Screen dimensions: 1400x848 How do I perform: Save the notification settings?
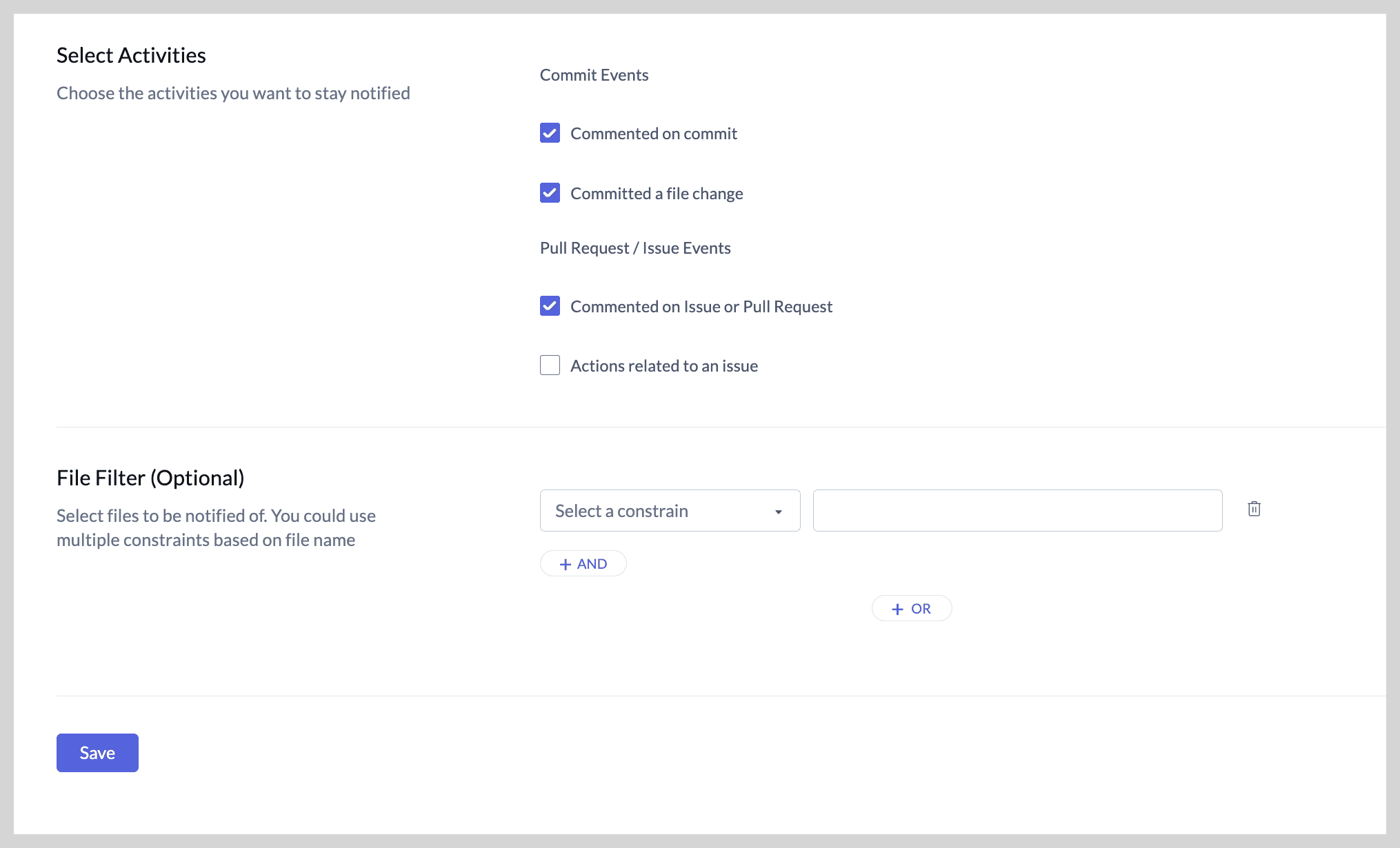pos(97,753)
